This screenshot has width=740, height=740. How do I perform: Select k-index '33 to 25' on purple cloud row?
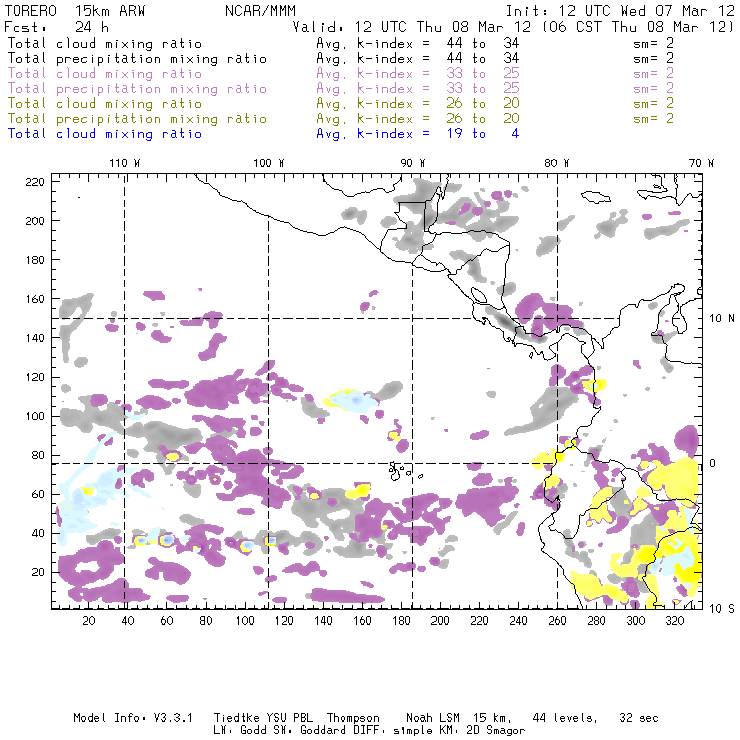[483, 74]
